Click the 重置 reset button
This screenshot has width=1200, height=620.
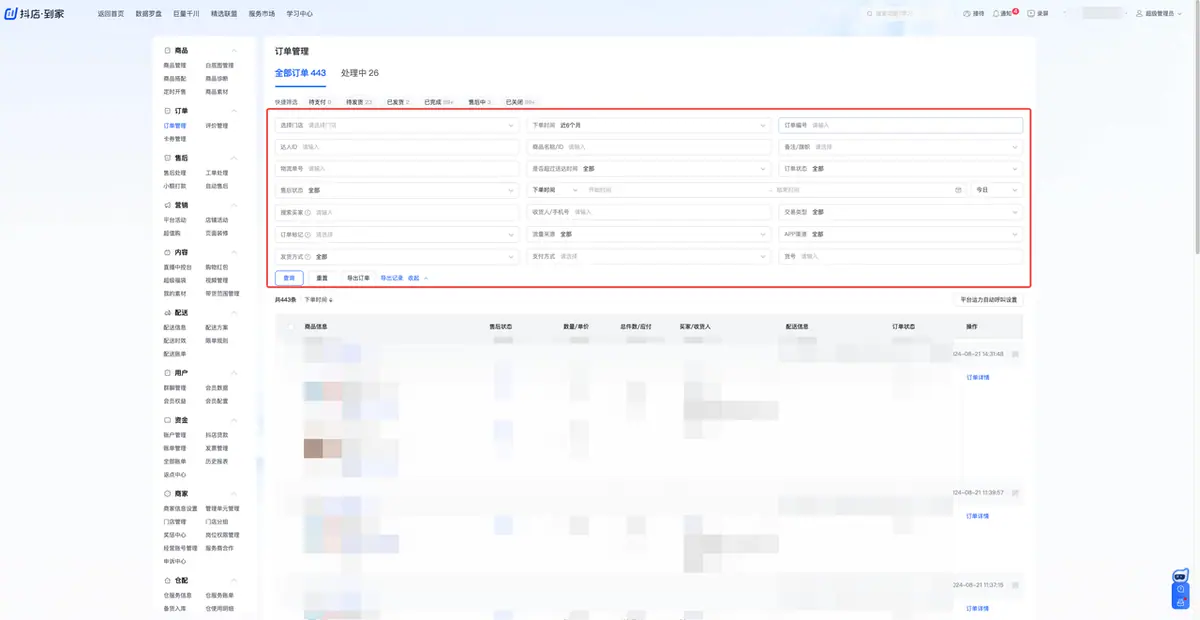point(322,278)
